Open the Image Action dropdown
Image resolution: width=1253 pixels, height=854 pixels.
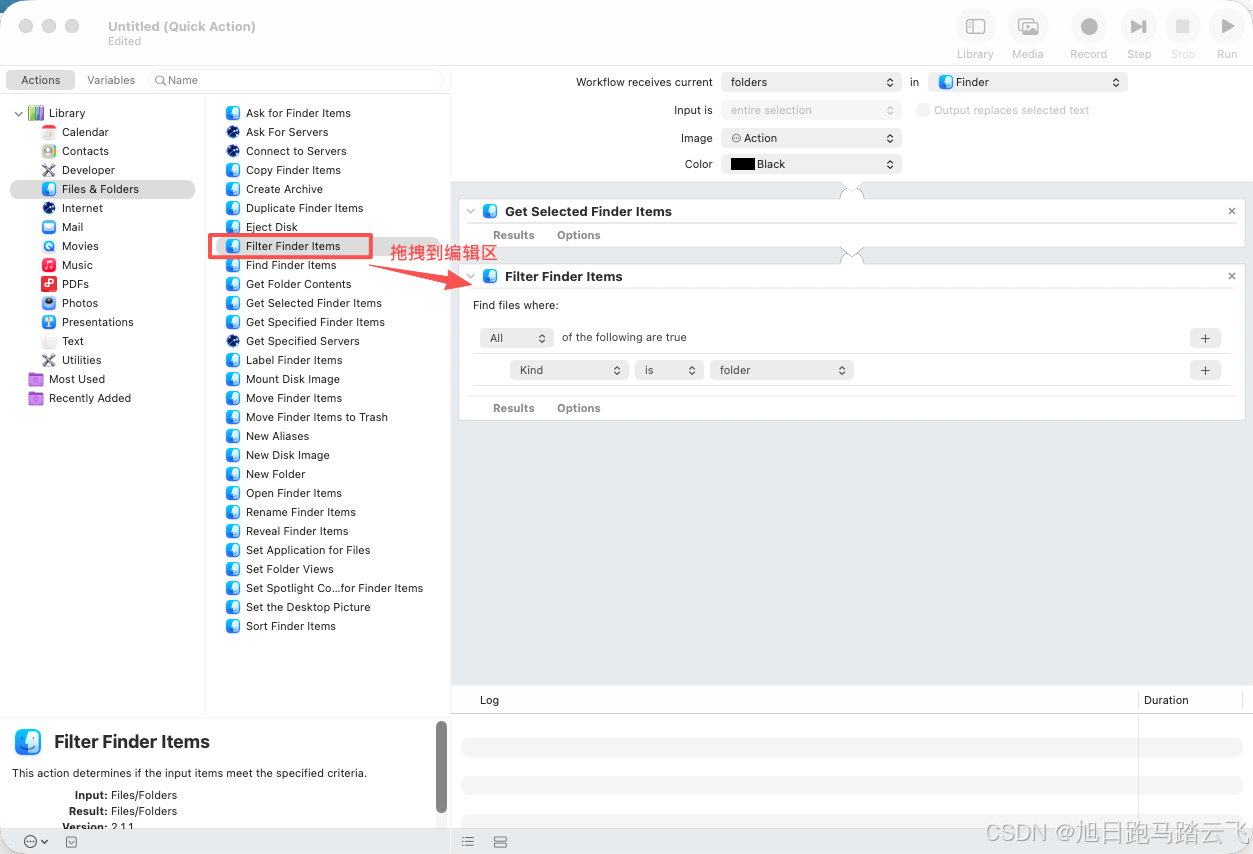coord(811,138)
